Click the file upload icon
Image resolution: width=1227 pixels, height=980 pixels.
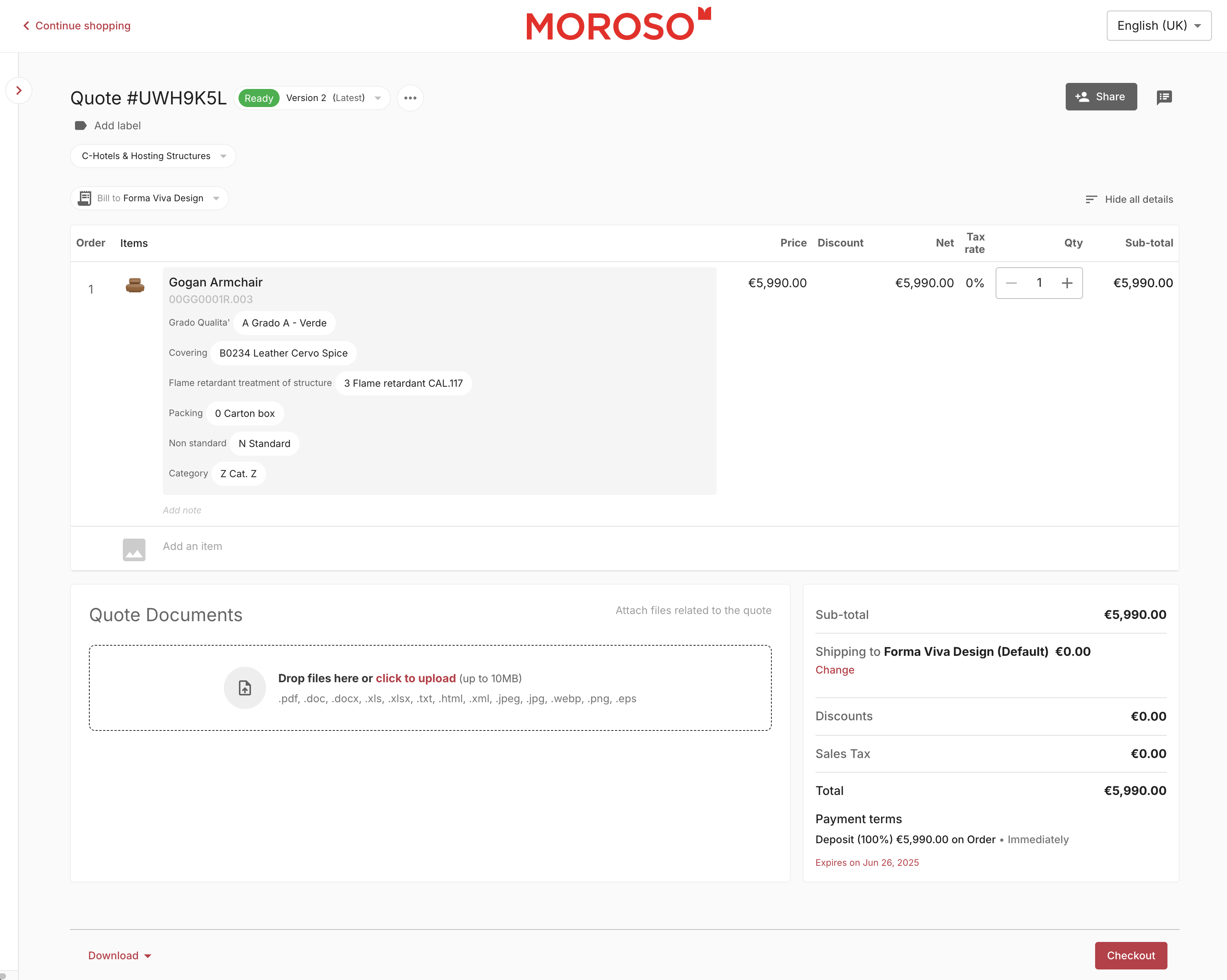(x=245, y=688)
